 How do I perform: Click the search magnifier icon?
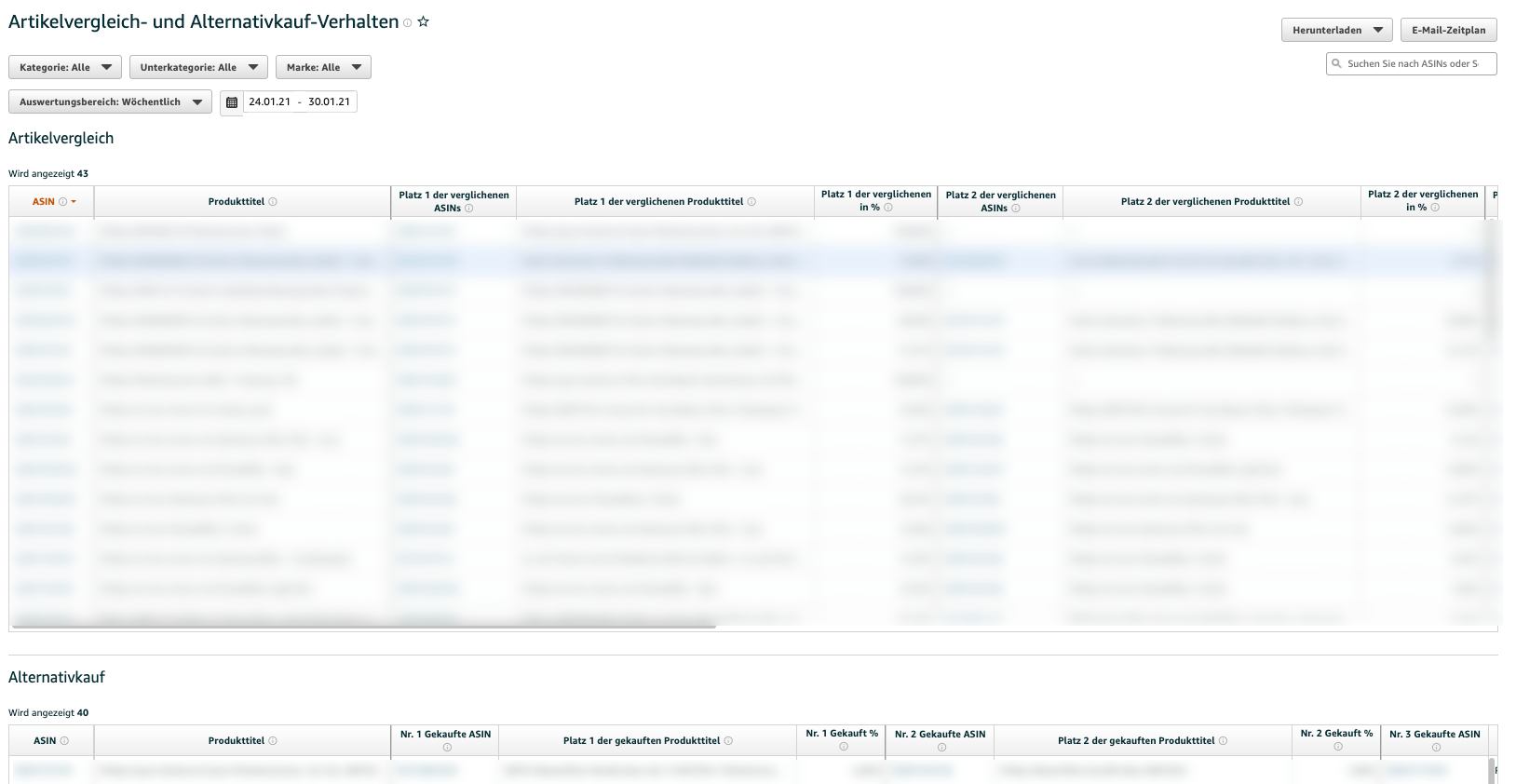point(1337,63)
